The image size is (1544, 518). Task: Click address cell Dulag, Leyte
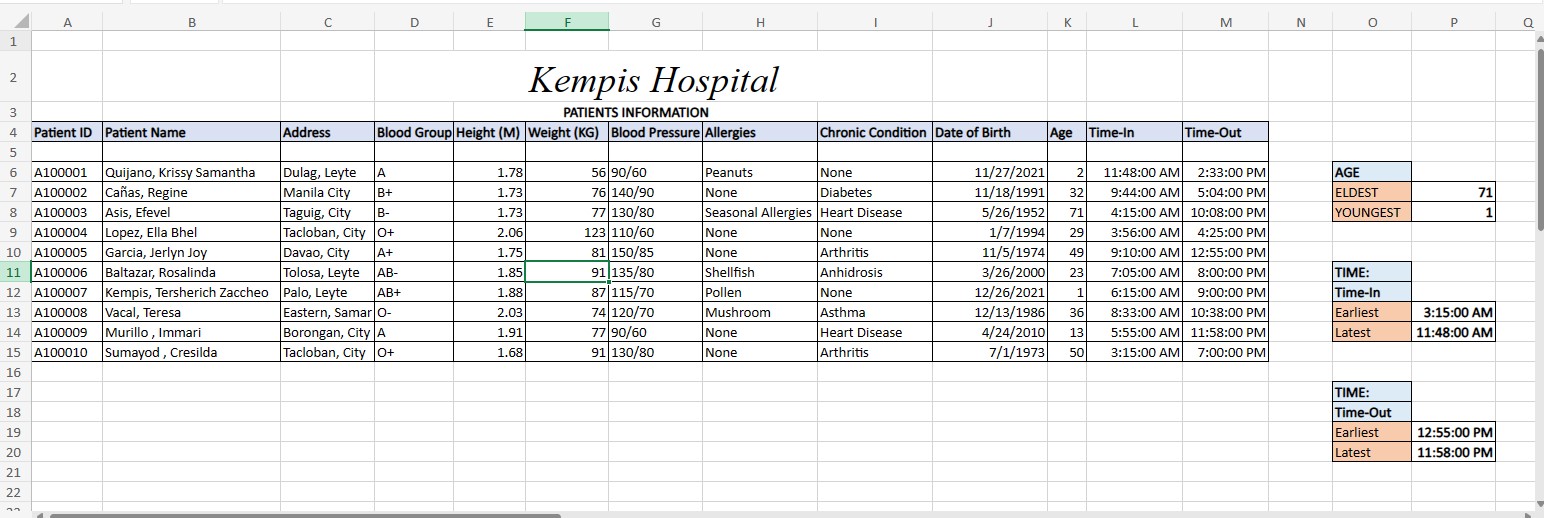tap(327, 172)
